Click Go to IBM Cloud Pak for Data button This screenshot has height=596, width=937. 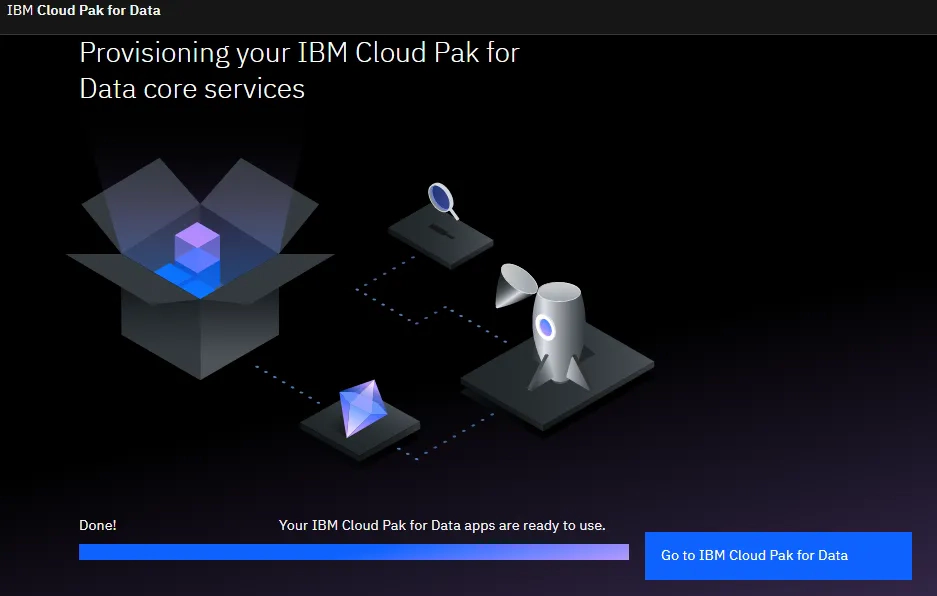(x=778, y=555)
